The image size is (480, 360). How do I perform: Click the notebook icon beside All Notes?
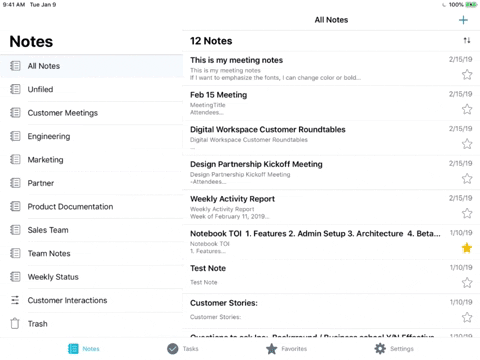coord(15,66)
